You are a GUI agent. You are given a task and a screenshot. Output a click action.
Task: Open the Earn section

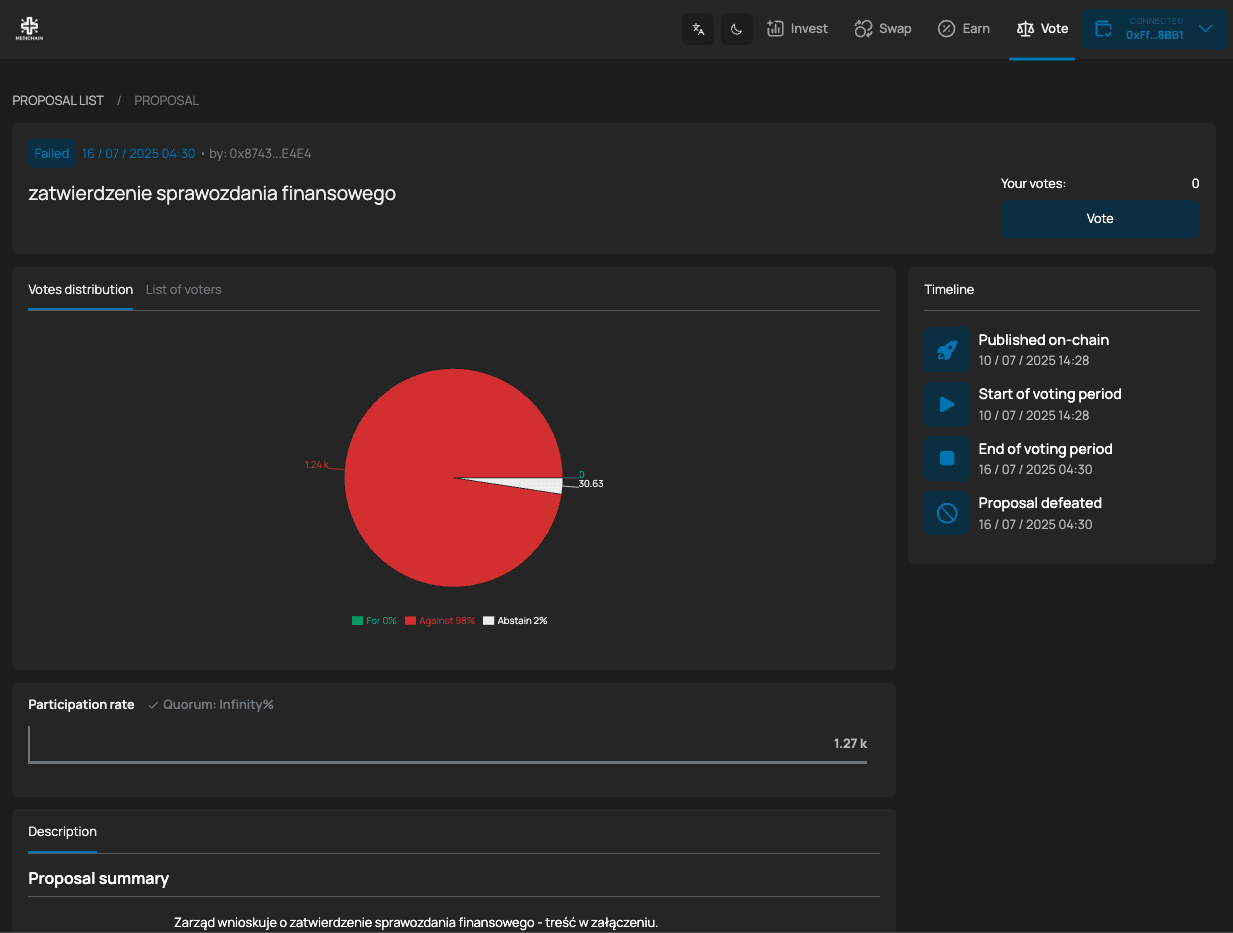[x=964, y=29]
